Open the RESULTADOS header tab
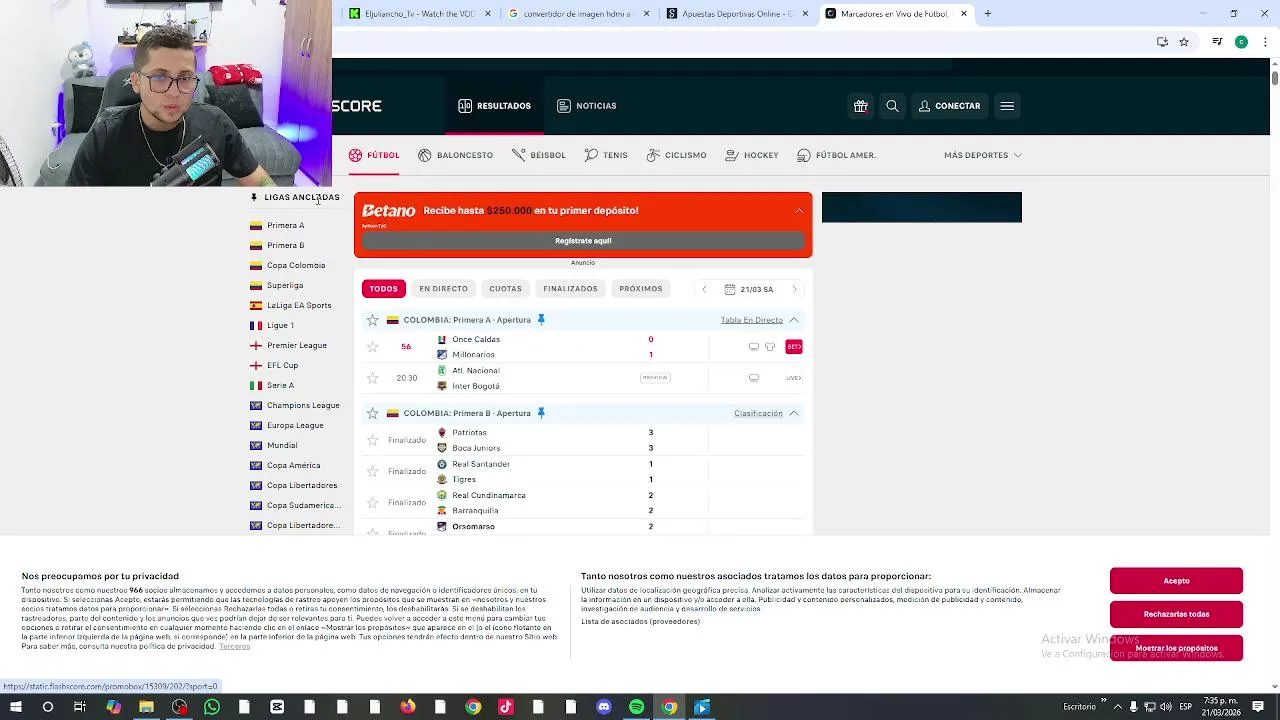This screenshot has width=1280, height=720. [x=494, y=106]
